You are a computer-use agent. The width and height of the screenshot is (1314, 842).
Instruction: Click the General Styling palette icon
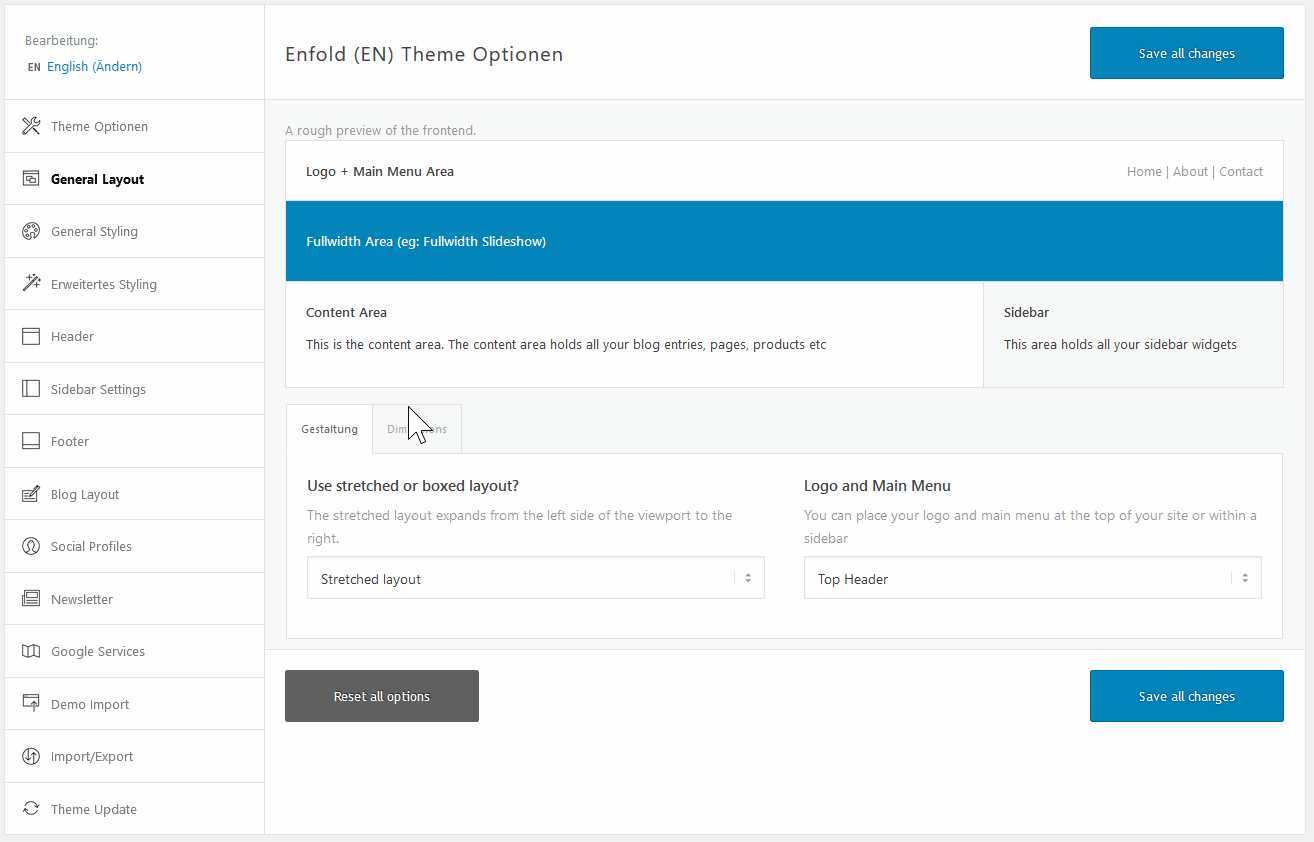coord(31,232)
